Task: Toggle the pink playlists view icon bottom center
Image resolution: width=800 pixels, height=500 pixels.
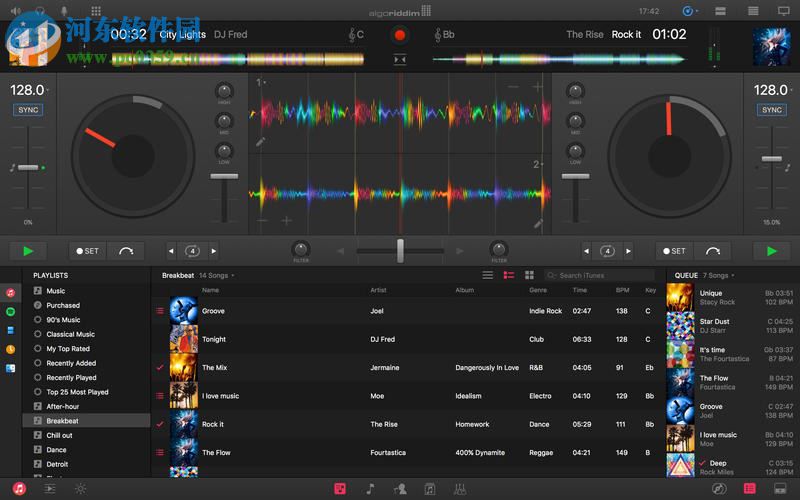Action: [340, 489]
